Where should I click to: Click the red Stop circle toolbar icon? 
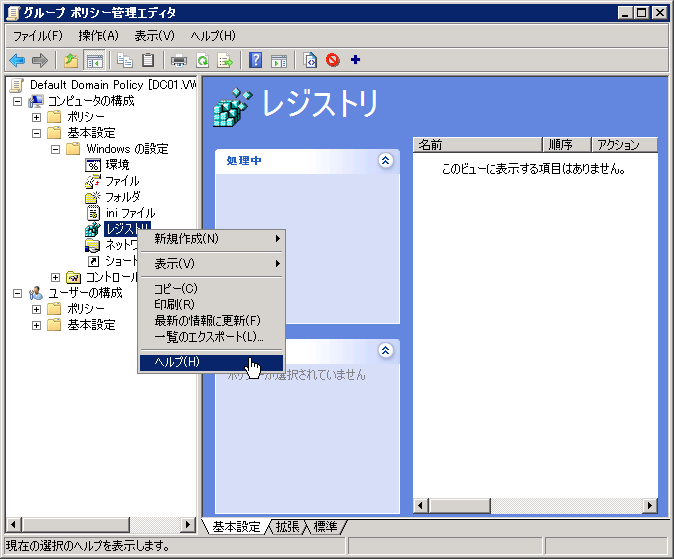tap(332, 60)
